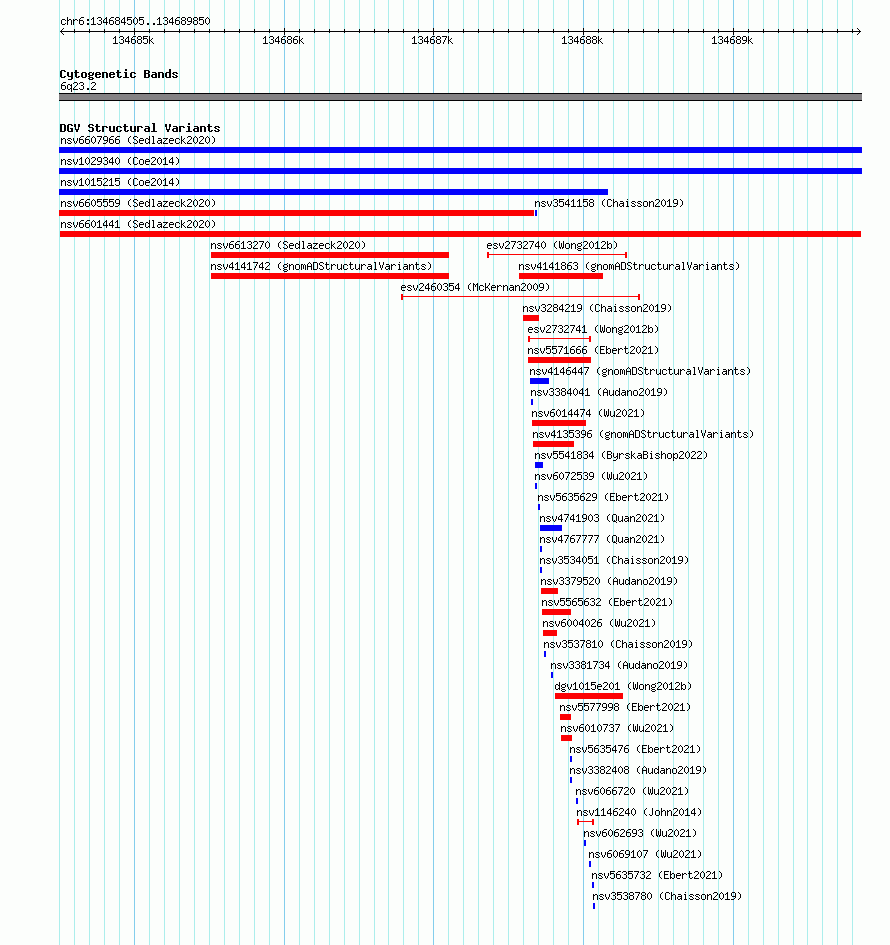Click the 6q23.2 cytogenetic band bar
The image size is (890, 945).
click(460, 97)
